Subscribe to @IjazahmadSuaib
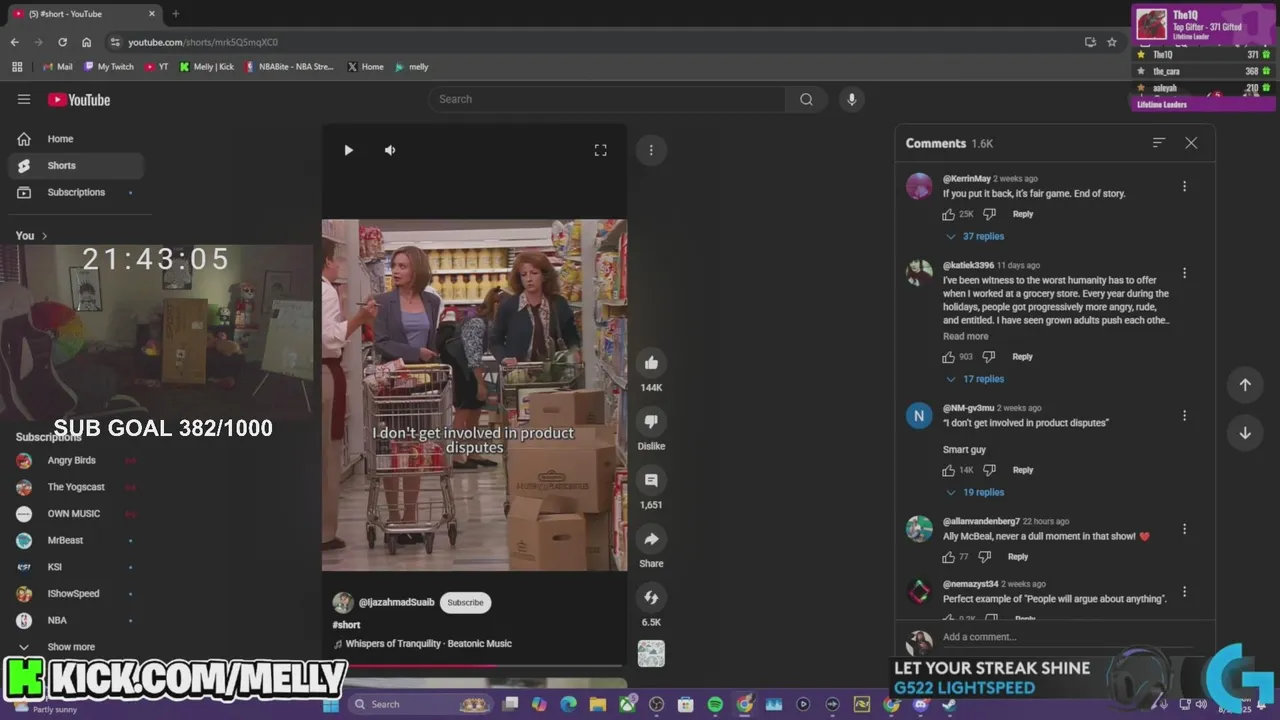 pos(465,602)
